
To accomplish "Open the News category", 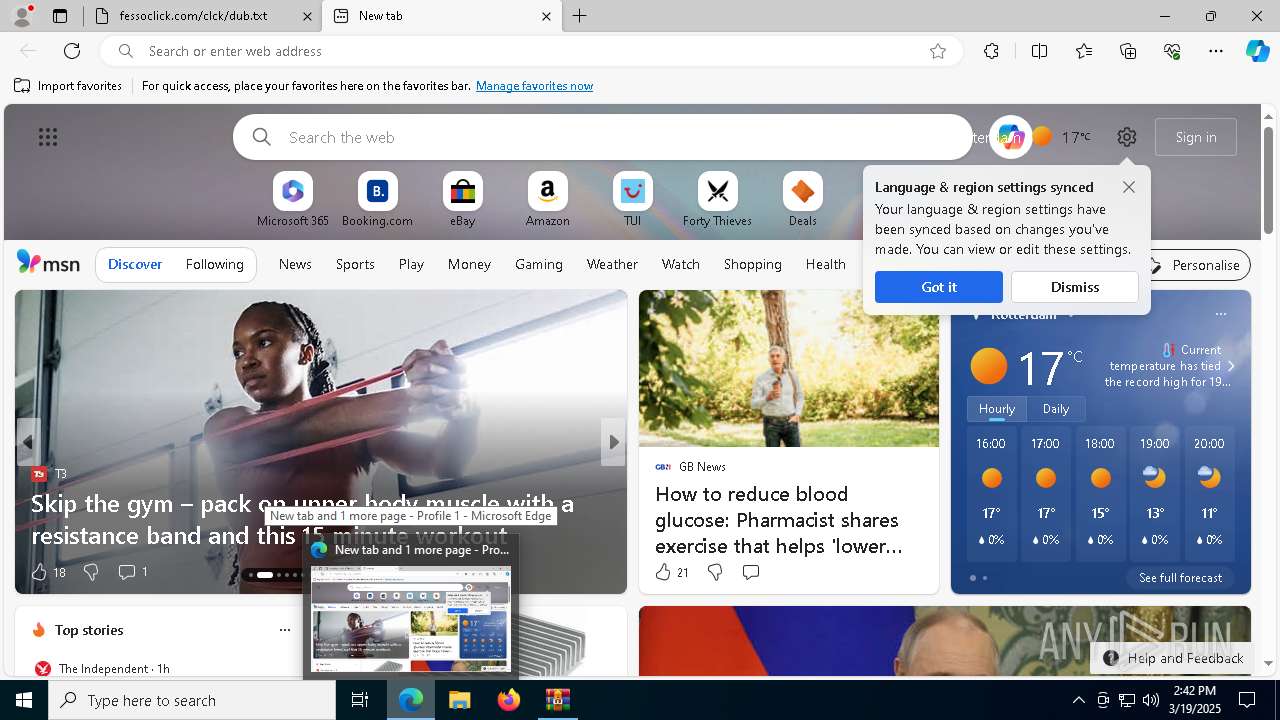I will coord(295,264).
